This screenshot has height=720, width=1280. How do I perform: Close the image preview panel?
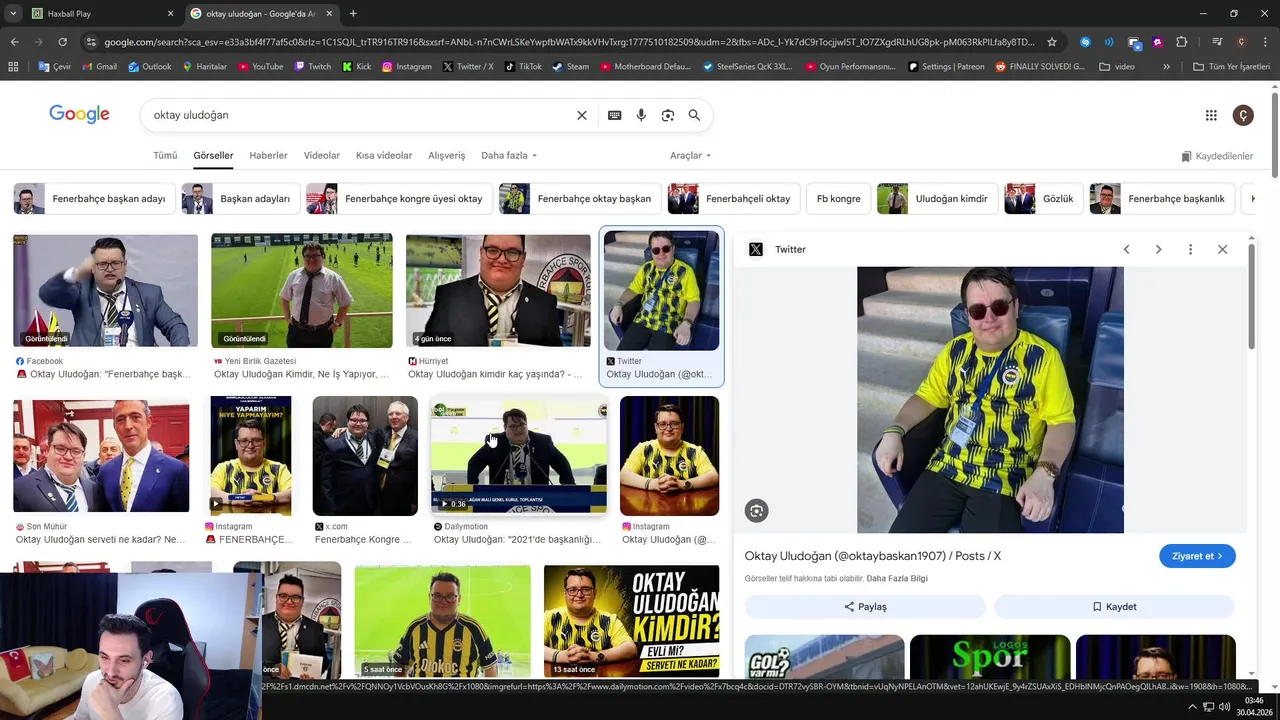pos(1222,249)
